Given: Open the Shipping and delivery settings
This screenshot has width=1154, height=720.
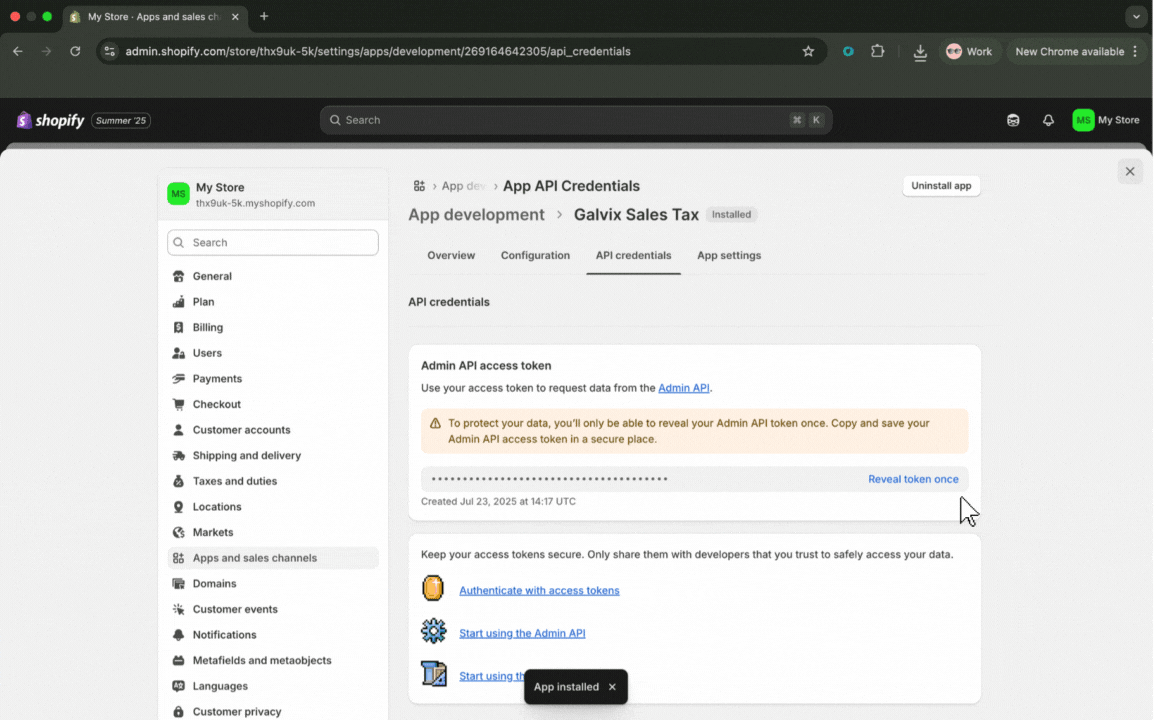Looking at the screenshot, I should (273, 456).
